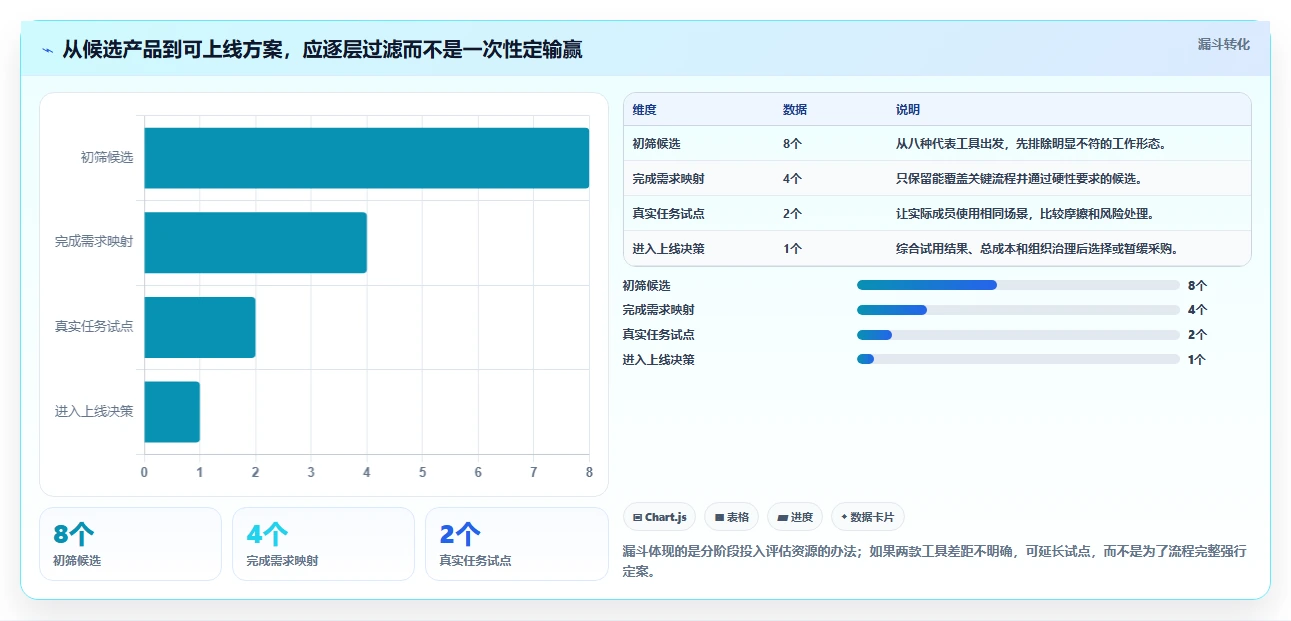Click the 初筛候选 label in the progress list
The image size is (1291, 621).
click(x=646, y=285)
